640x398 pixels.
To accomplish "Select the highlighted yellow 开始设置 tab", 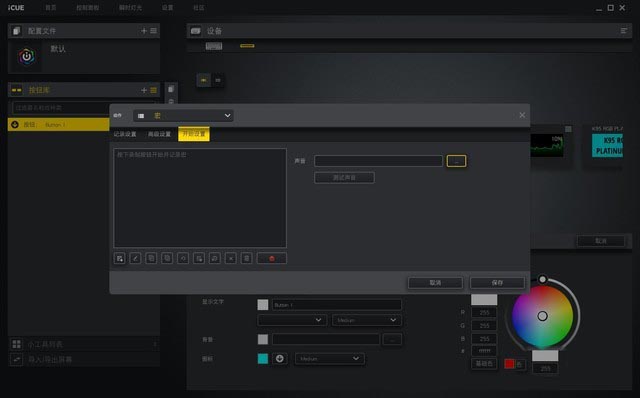I will click(x=194, y=134).
